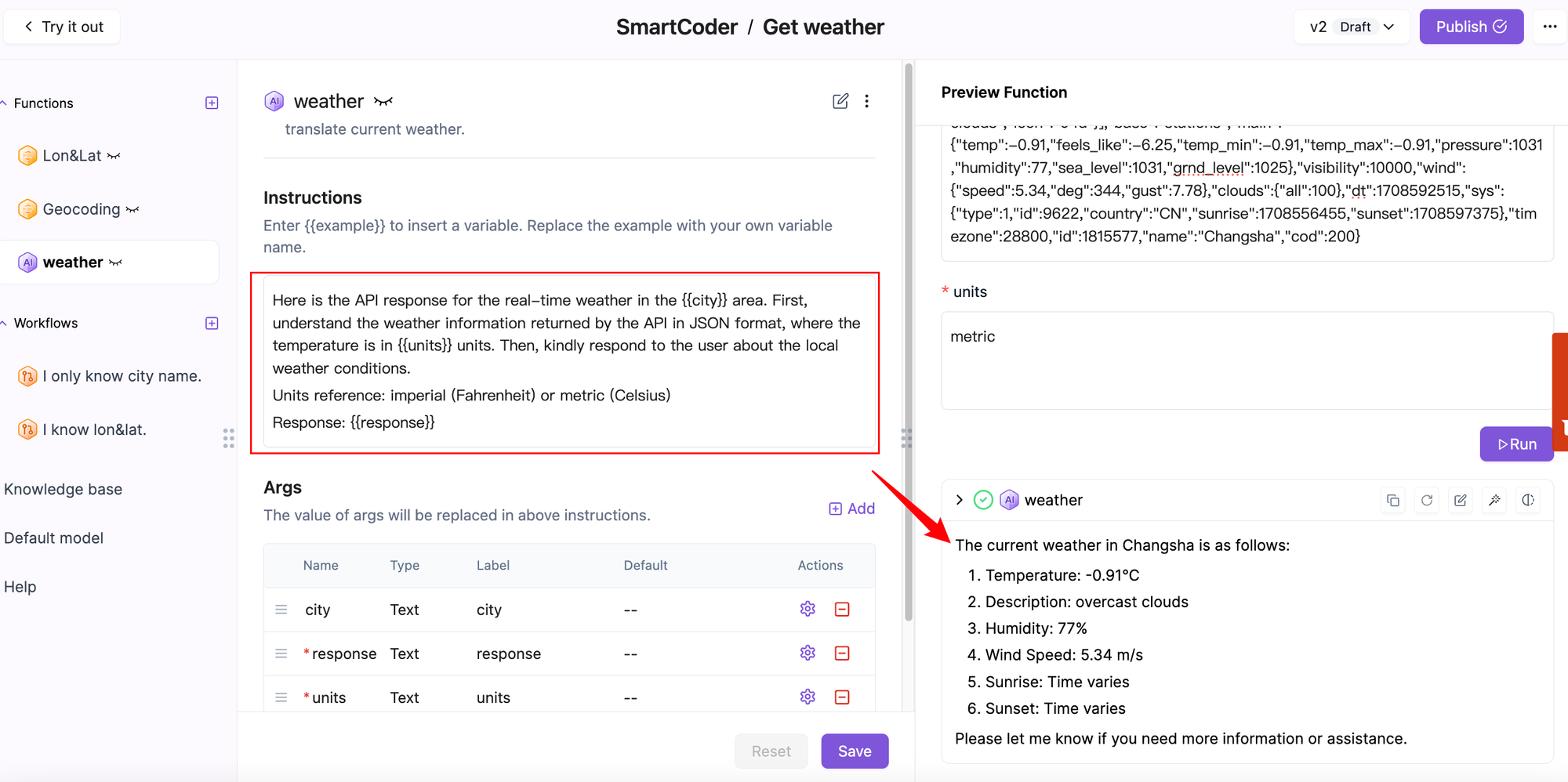This screenshot has height=782, width=1568.
Task: Edit the weather result with pencil icon
Action: 1461,500
